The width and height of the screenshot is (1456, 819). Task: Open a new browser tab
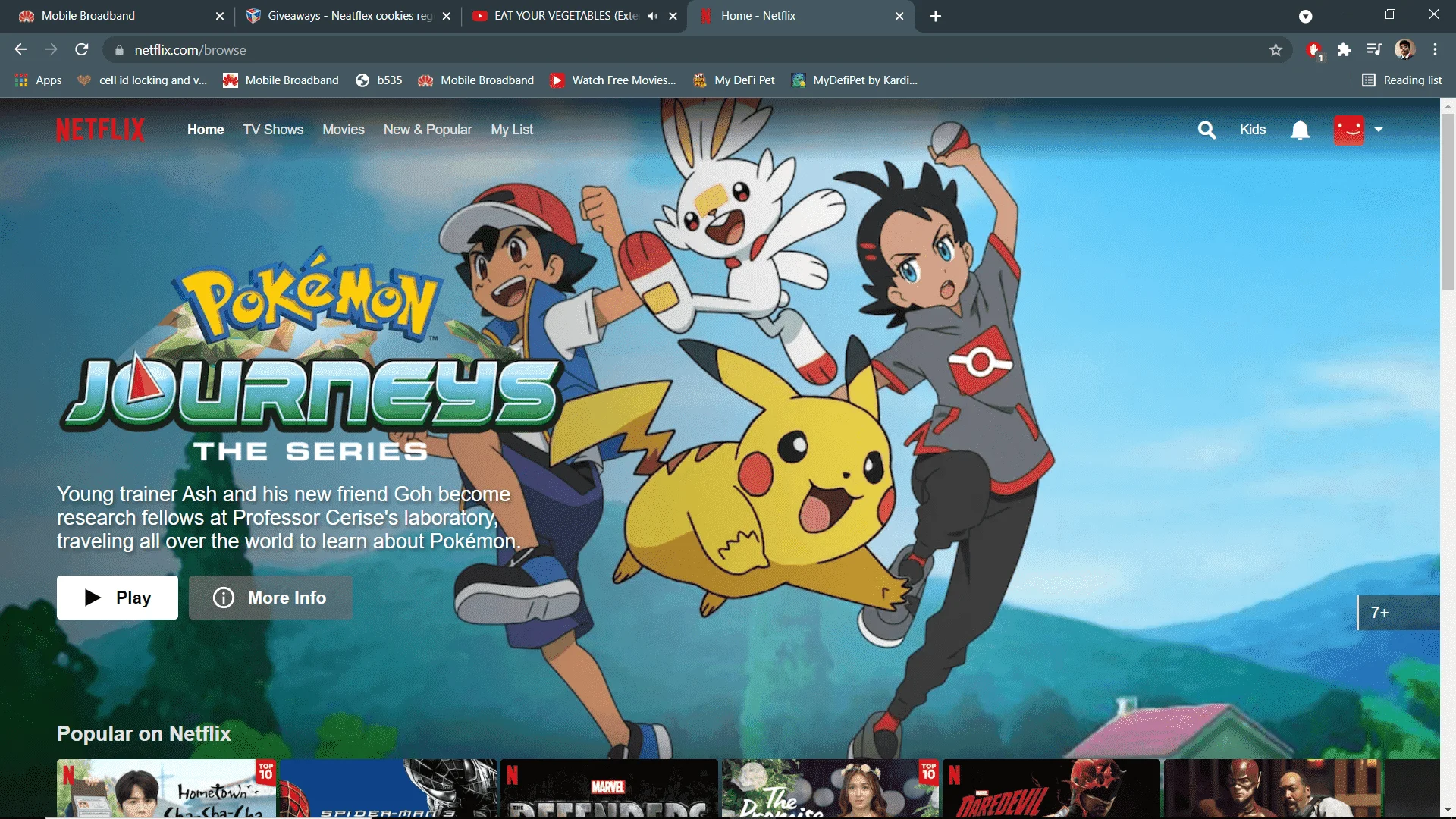[935, 16]
